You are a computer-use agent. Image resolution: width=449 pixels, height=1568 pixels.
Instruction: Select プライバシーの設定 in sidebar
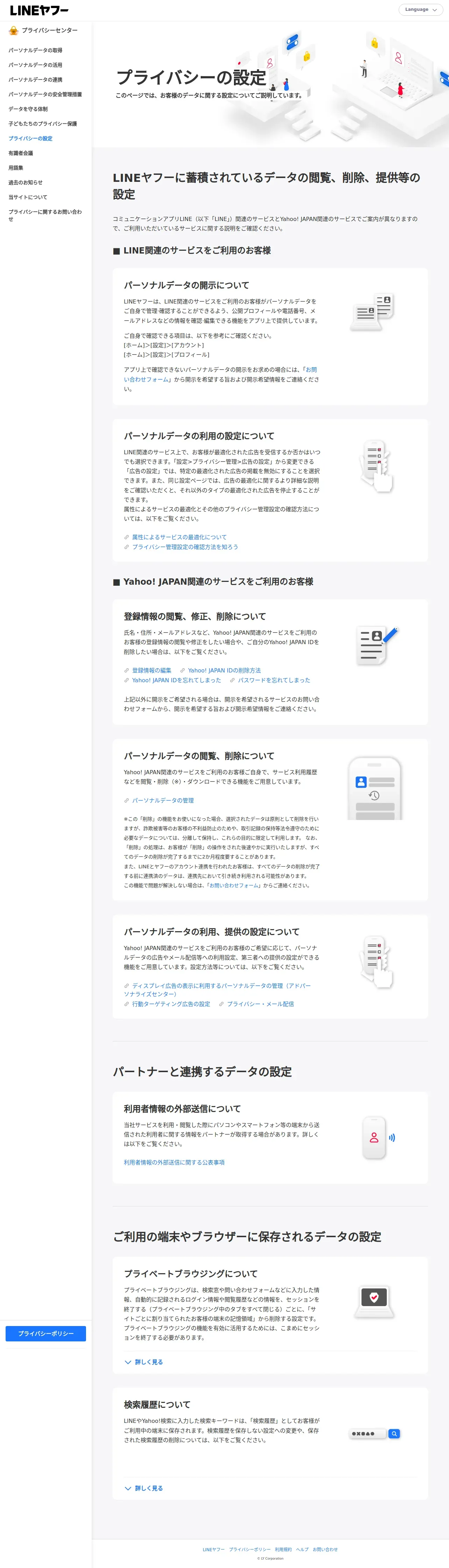30,138
